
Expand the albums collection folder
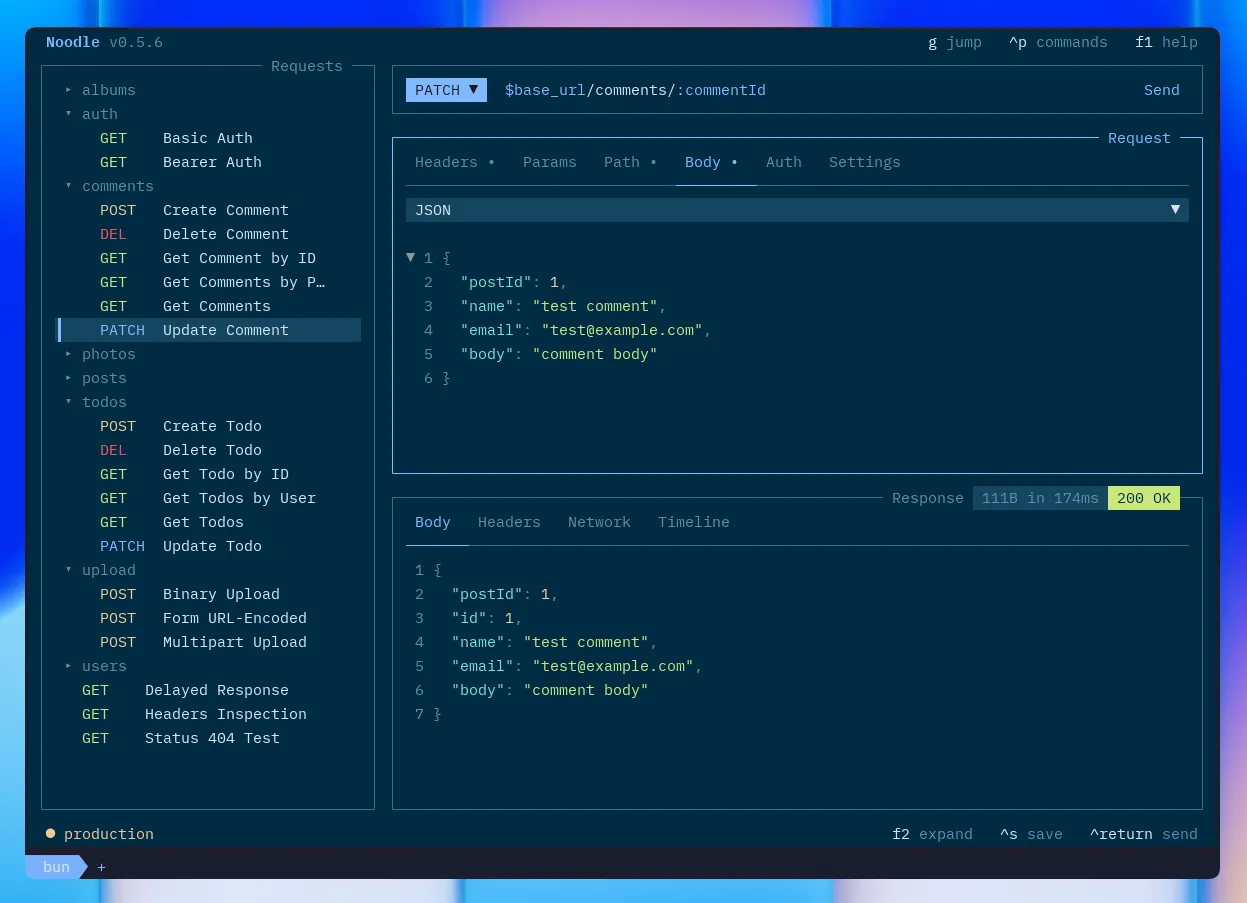point(100,90)
